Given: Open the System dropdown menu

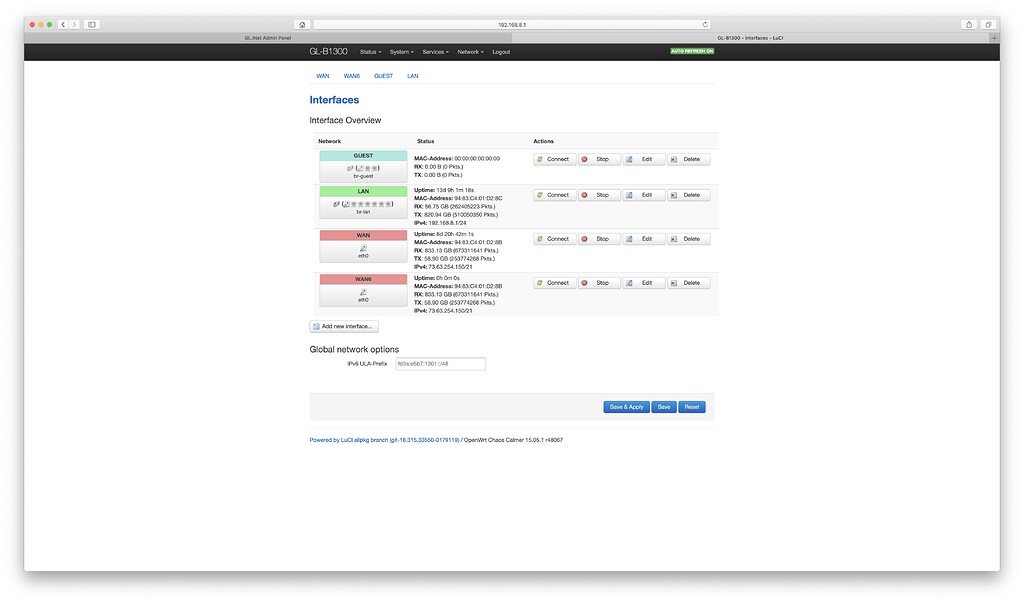Looking at the screenshot, I should 401,51.
